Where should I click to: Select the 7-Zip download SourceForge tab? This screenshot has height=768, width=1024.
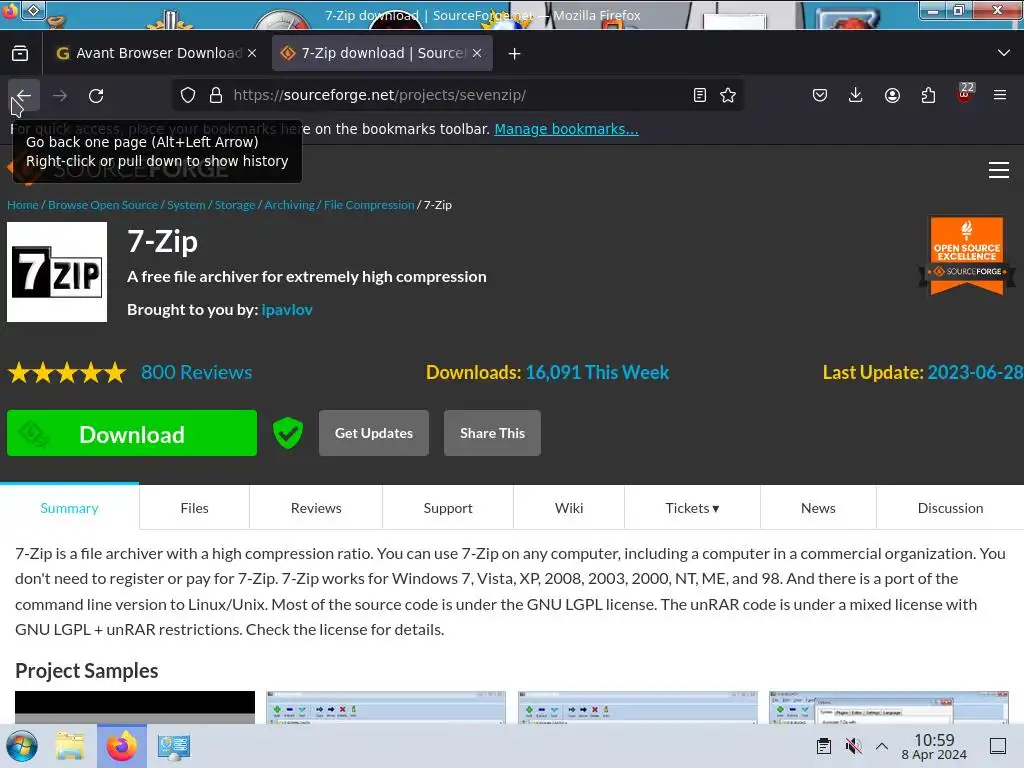pyautogui.click(x=382, y=53)
